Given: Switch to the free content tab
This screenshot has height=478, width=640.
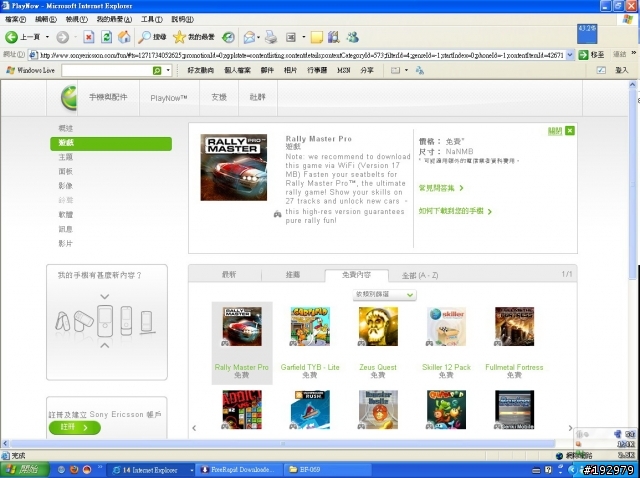Looking at the screenshot, I should (x=356, y=275).
